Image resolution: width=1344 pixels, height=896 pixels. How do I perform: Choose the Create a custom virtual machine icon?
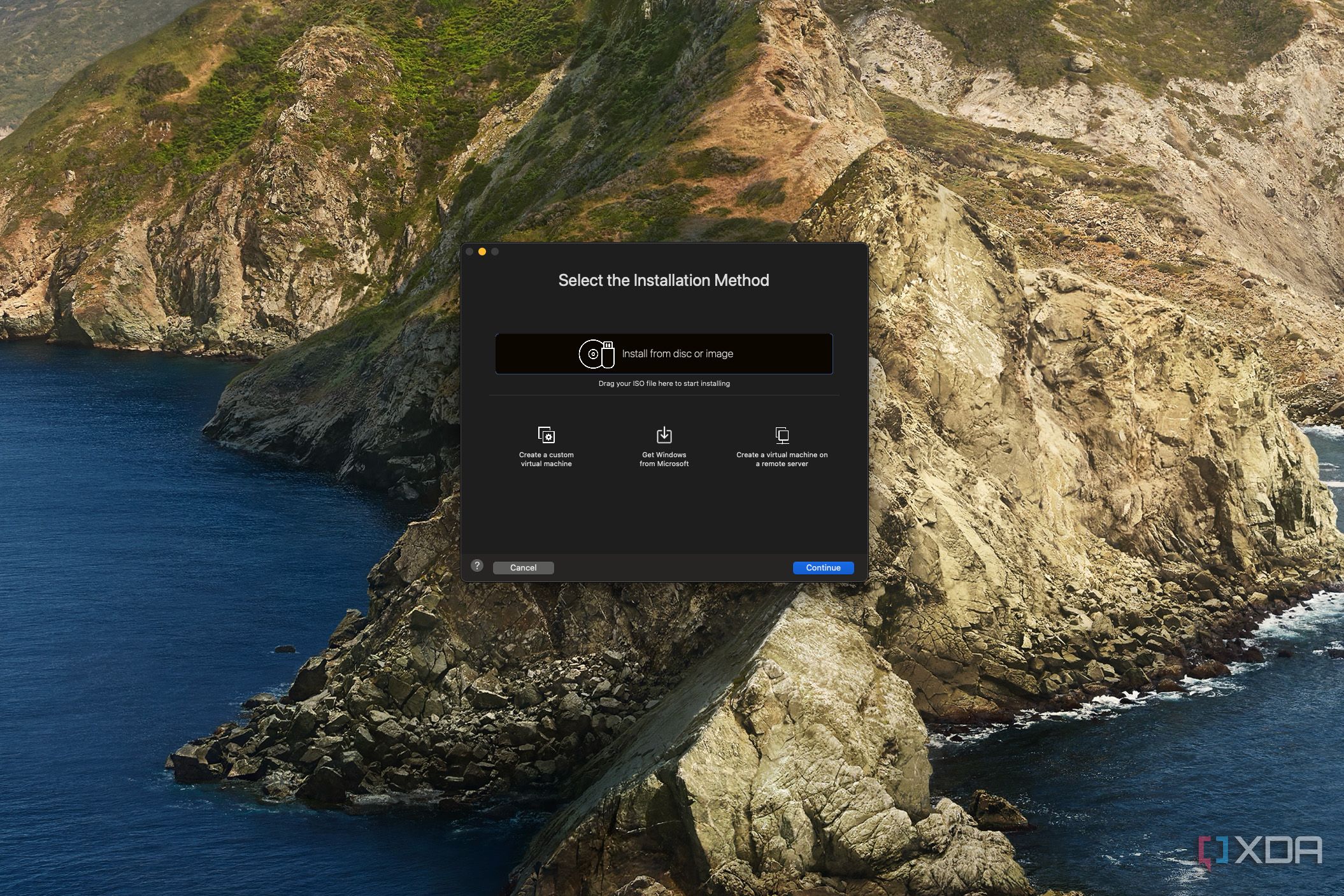tap(546, 435)
